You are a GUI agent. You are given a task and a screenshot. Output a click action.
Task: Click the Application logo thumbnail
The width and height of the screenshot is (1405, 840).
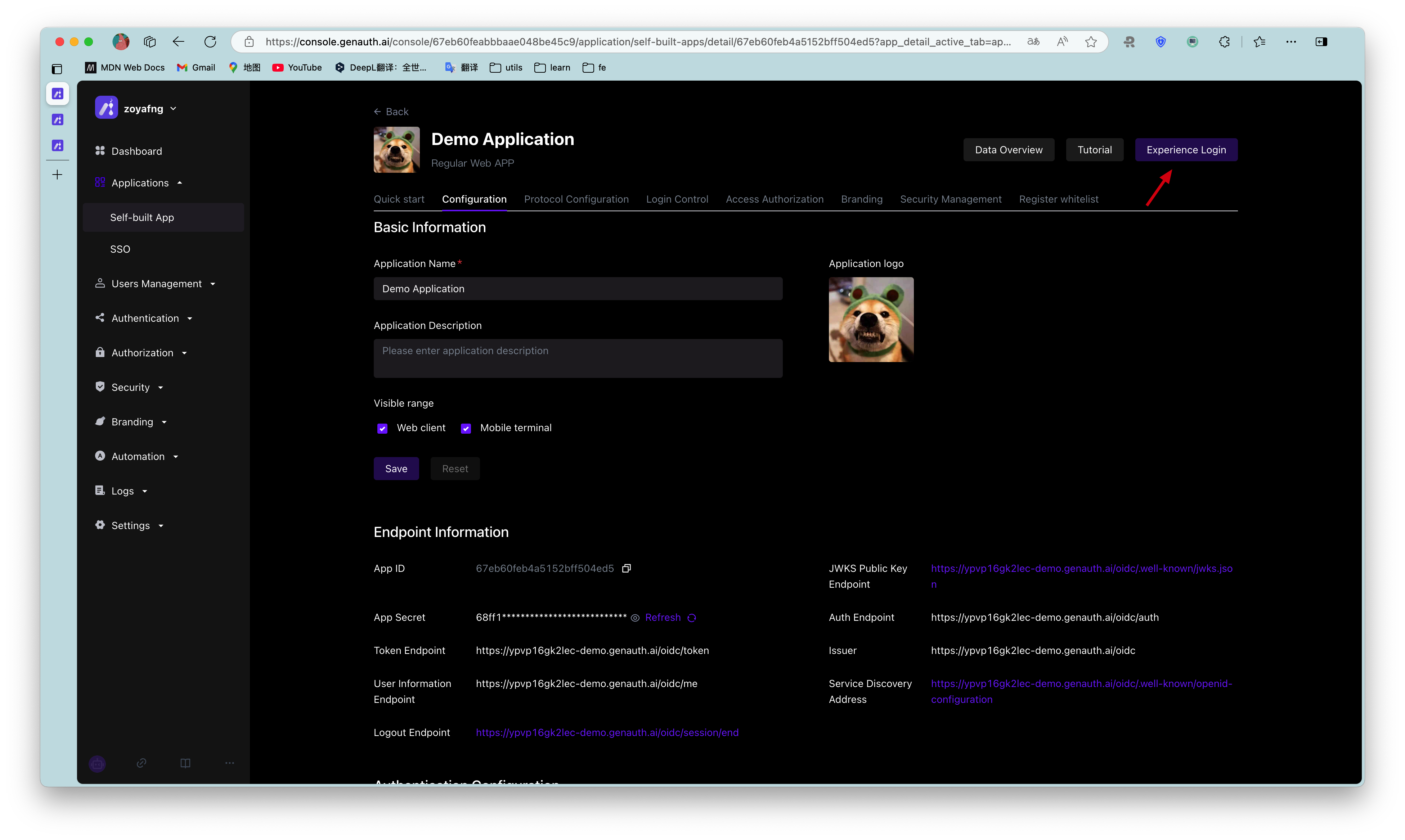[x=871, y=320]
